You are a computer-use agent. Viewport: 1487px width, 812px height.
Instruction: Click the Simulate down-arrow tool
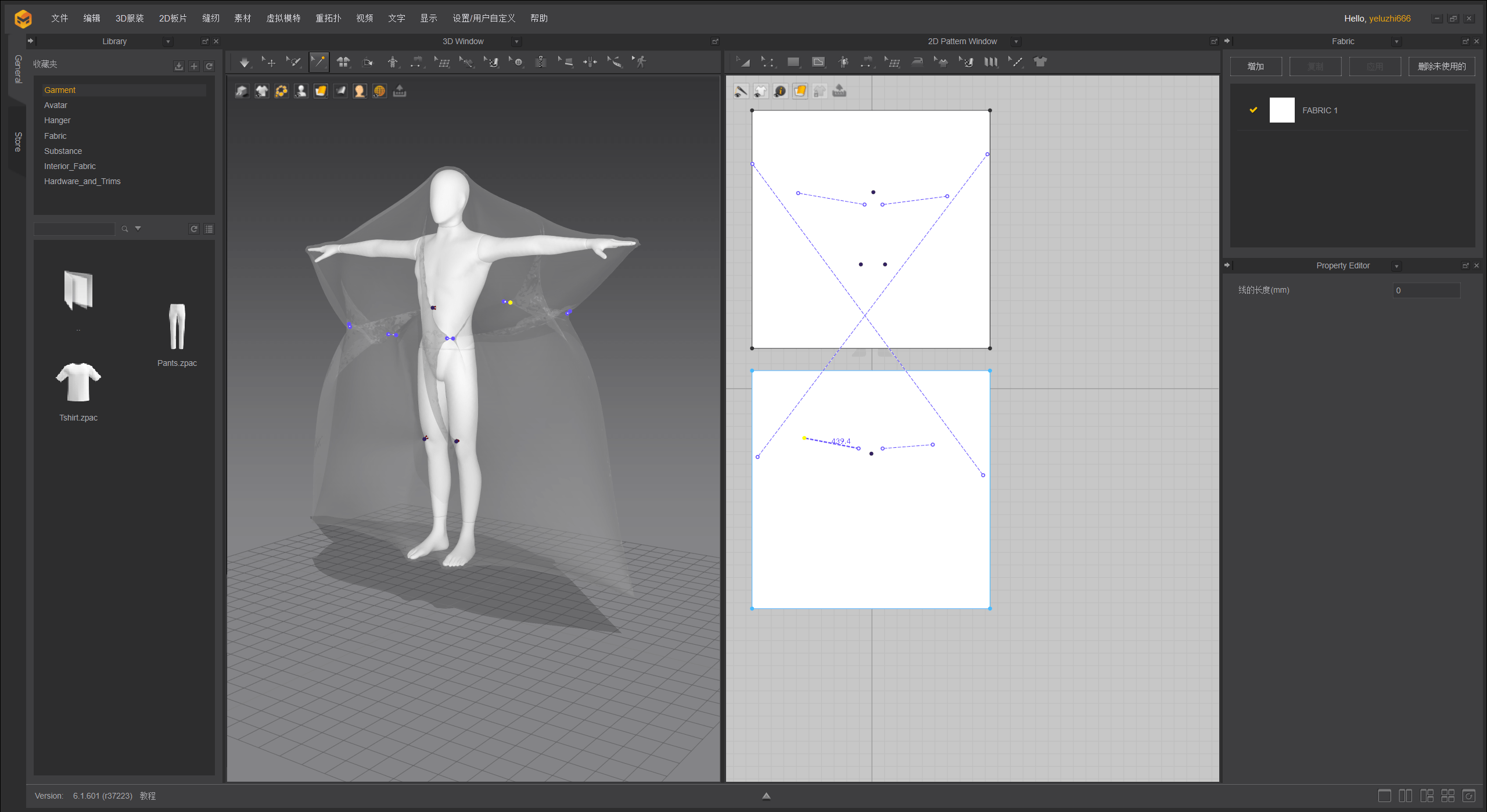(244, 62)
